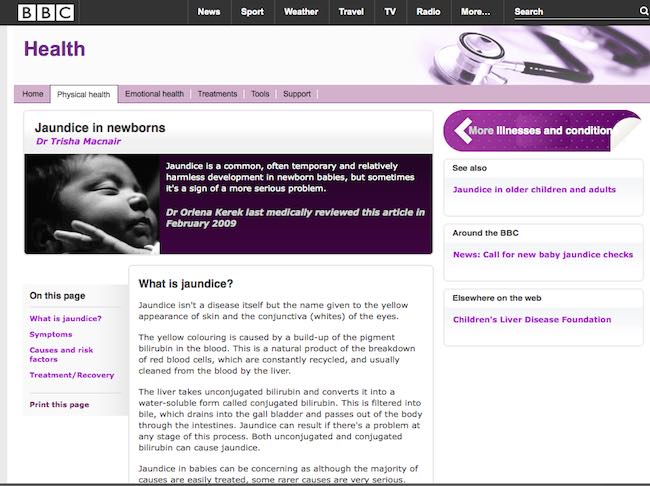
Task: Click the Print this page link
Action: [x=59, y=405]
